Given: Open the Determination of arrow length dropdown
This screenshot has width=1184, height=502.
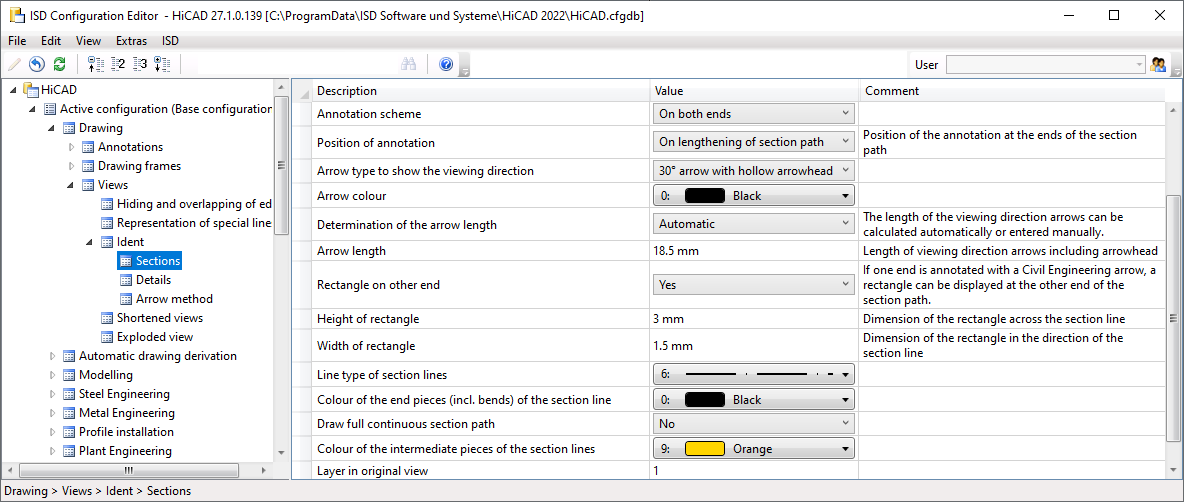Looking at the screenshot, I should coord(754,223).
